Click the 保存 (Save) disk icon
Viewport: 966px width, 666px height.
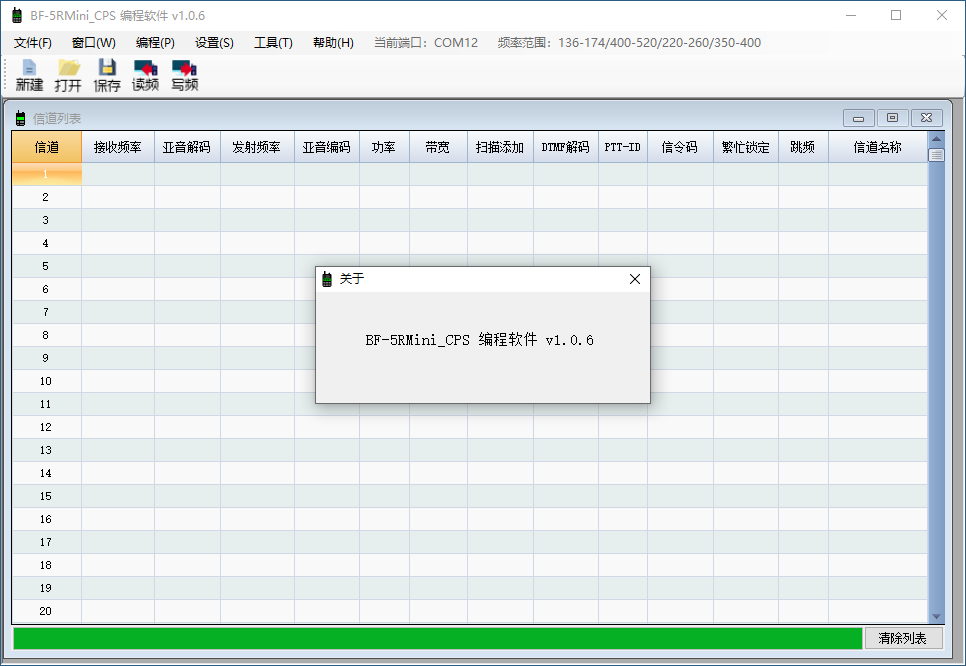tap(107, 68)
